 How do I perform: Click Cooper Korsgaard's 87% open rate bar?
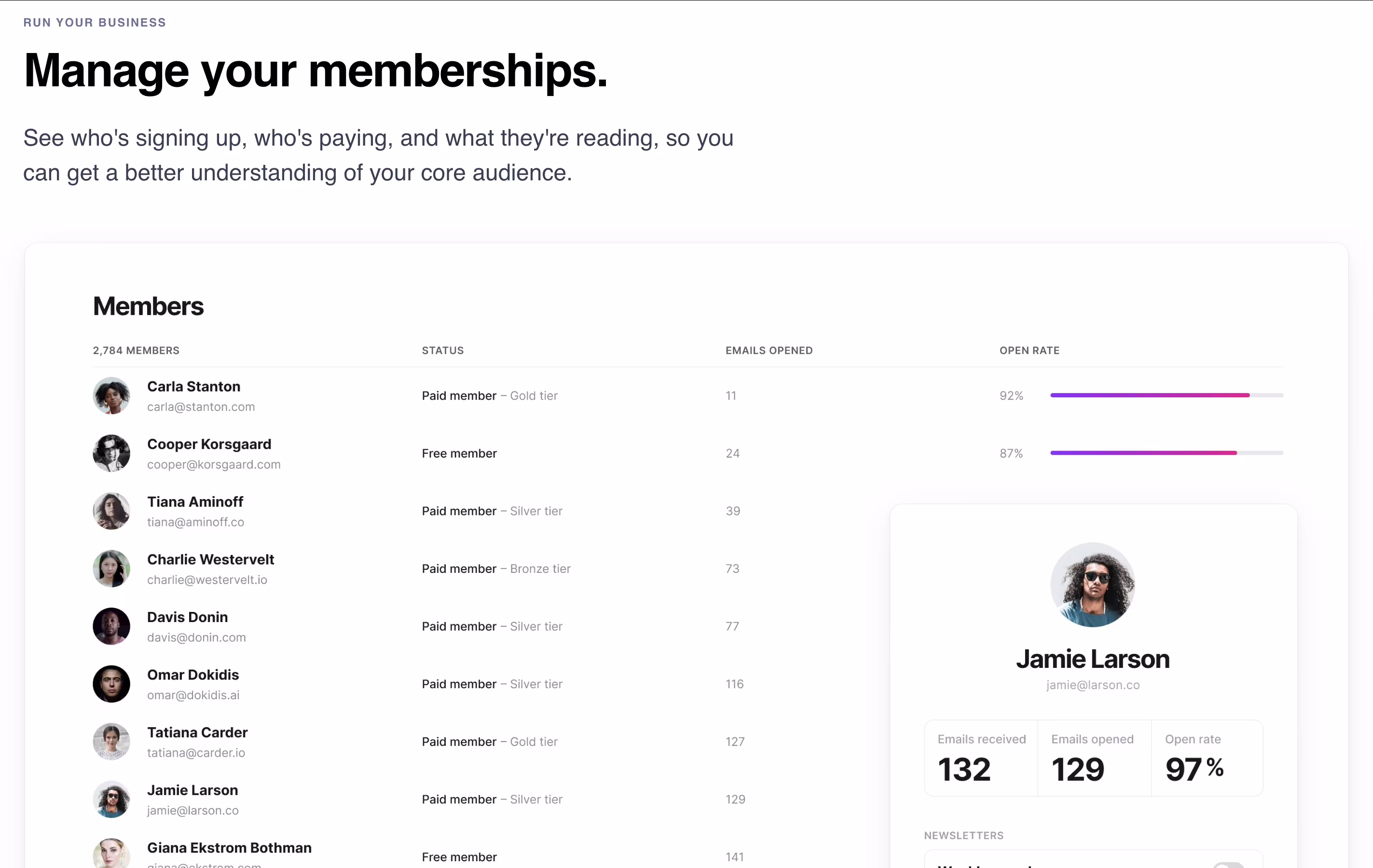pyautogui.click(x=1167, y=452)
